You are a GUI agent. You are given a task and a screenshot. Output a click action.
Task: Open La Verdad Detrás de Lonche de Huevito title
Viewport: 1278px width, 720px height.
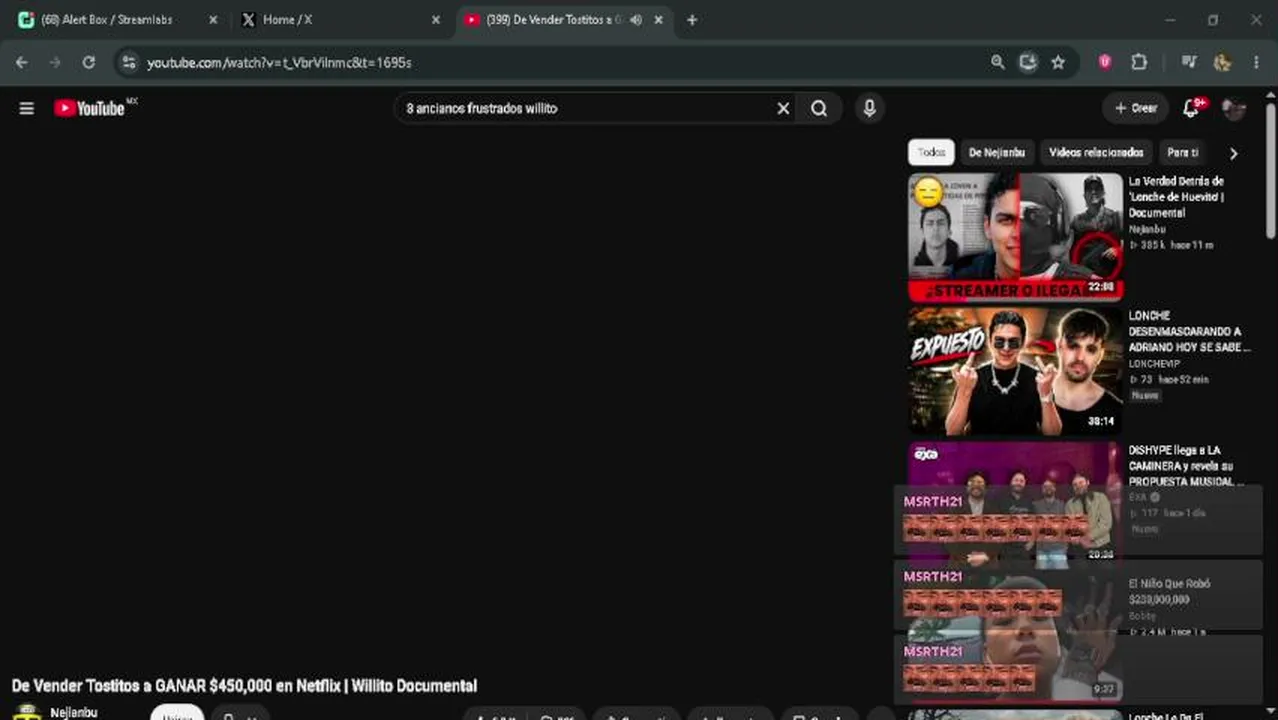coord(1176,197)
